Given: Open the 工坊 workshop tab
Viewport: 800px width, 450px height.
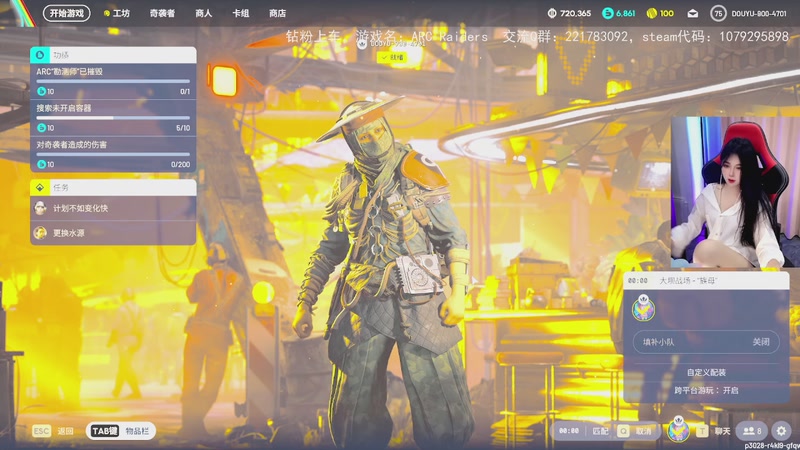Looking at the screenshot, I should click(117, 13).
